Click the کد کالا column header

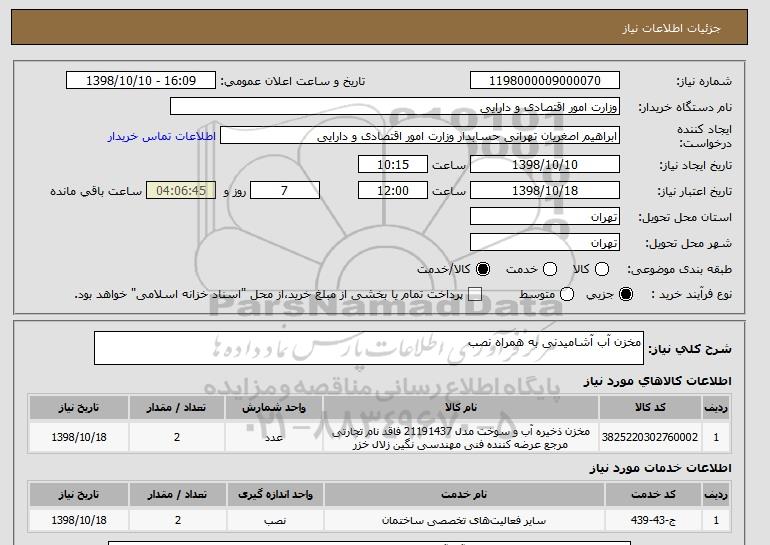pos(650,407)
